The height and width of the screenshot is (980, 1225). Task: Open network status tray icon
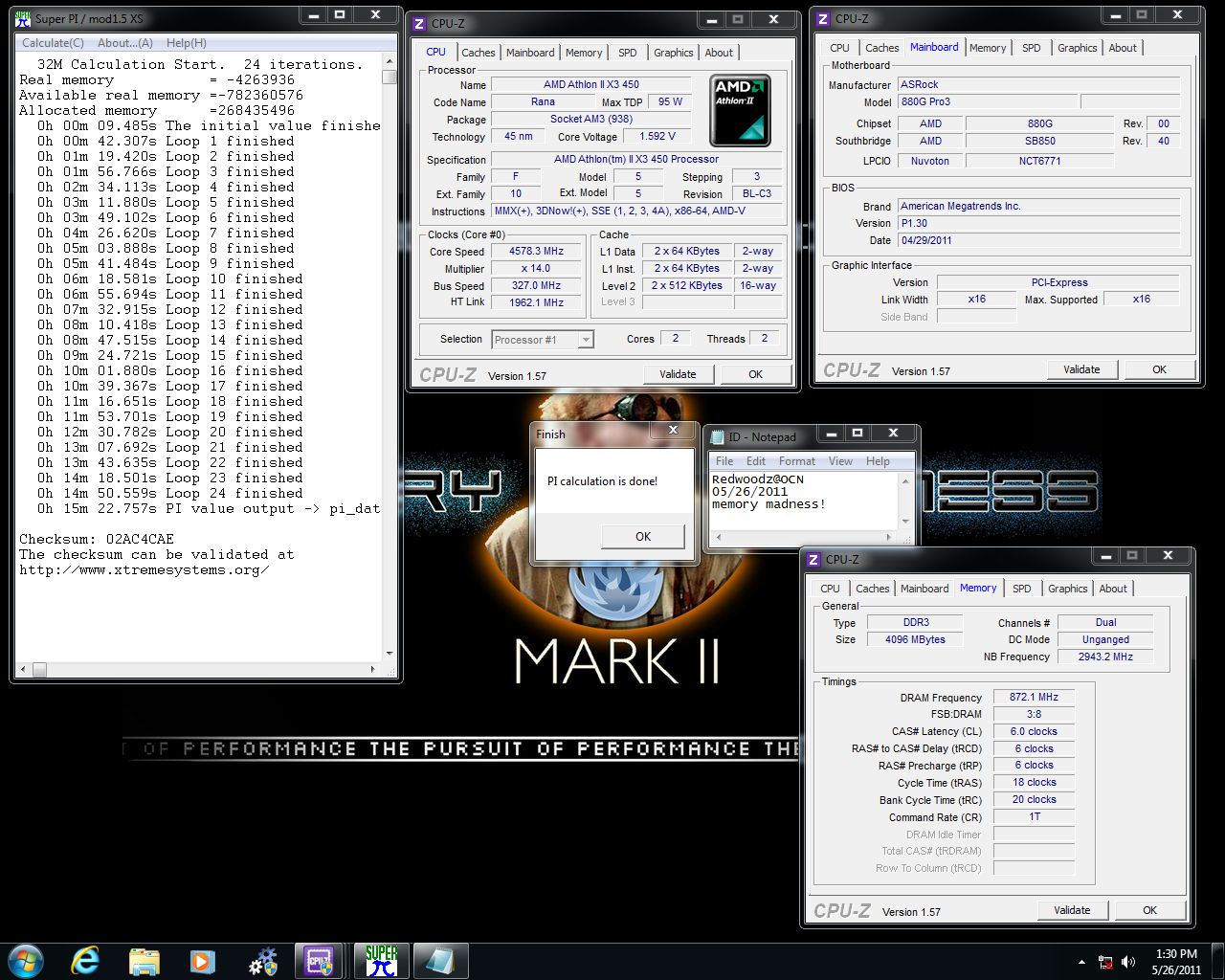[1105, 962]
